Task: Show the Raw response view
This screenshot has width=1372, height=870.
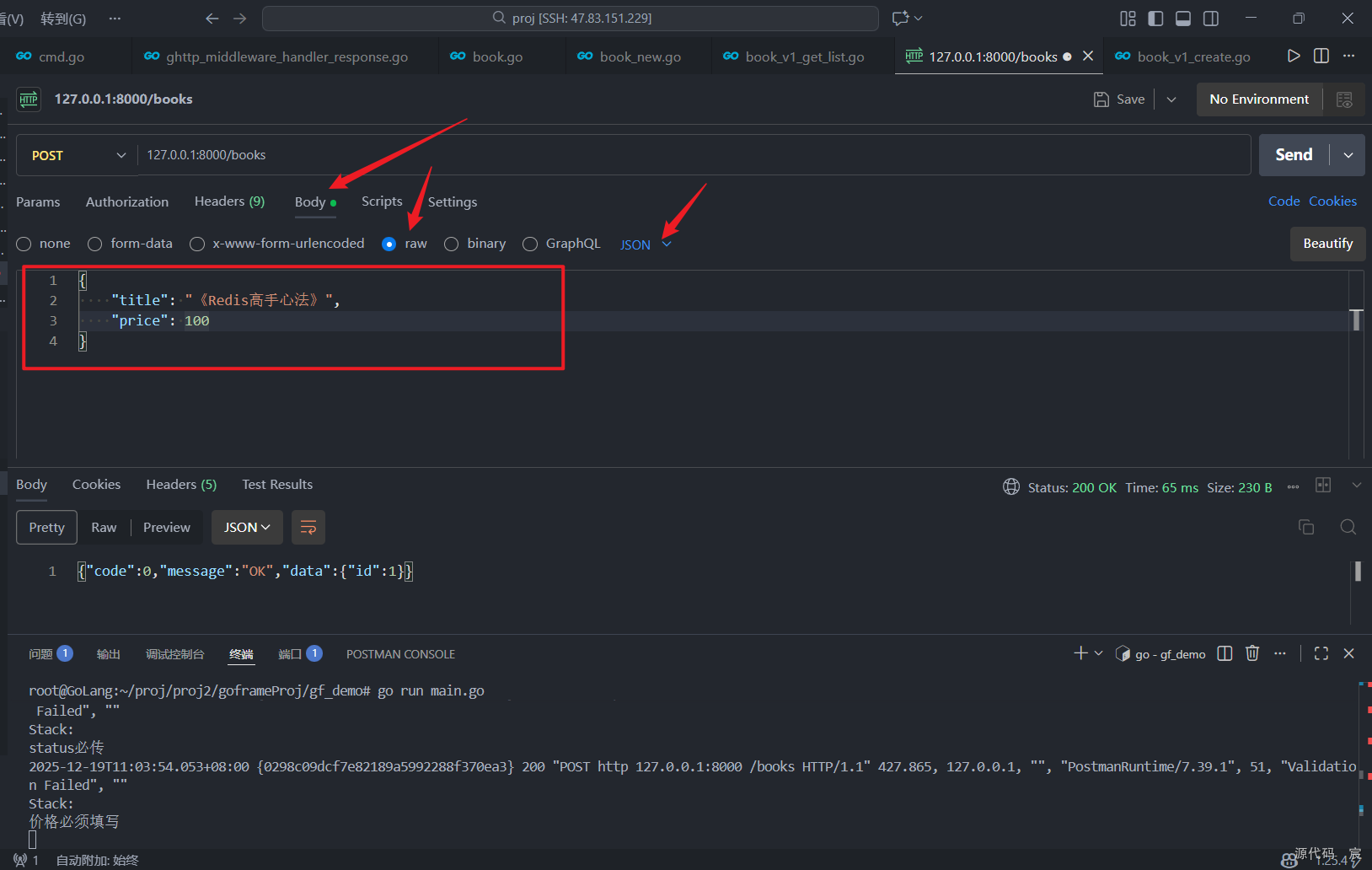Action: [104, 527]
